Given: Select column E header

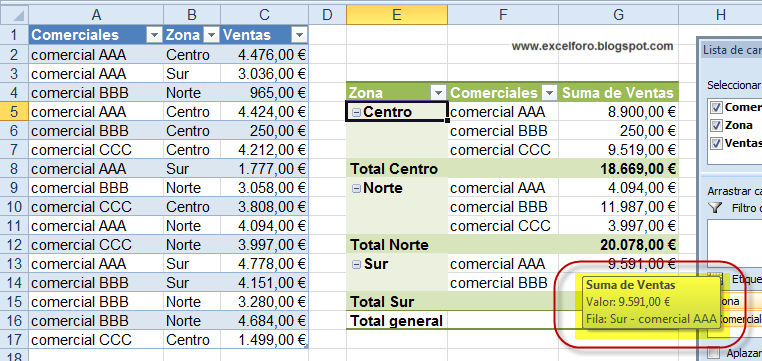Looking at the screenshot, I should tap(397, 15).
